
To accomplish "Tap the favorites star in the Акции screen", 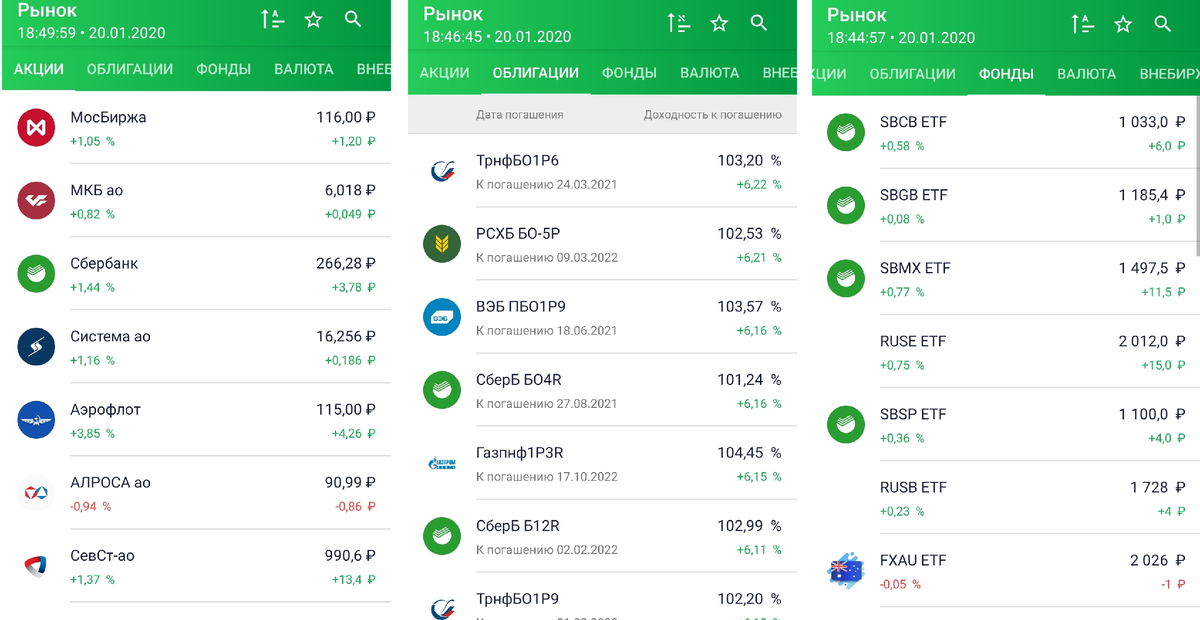I will tap(313, 19).
